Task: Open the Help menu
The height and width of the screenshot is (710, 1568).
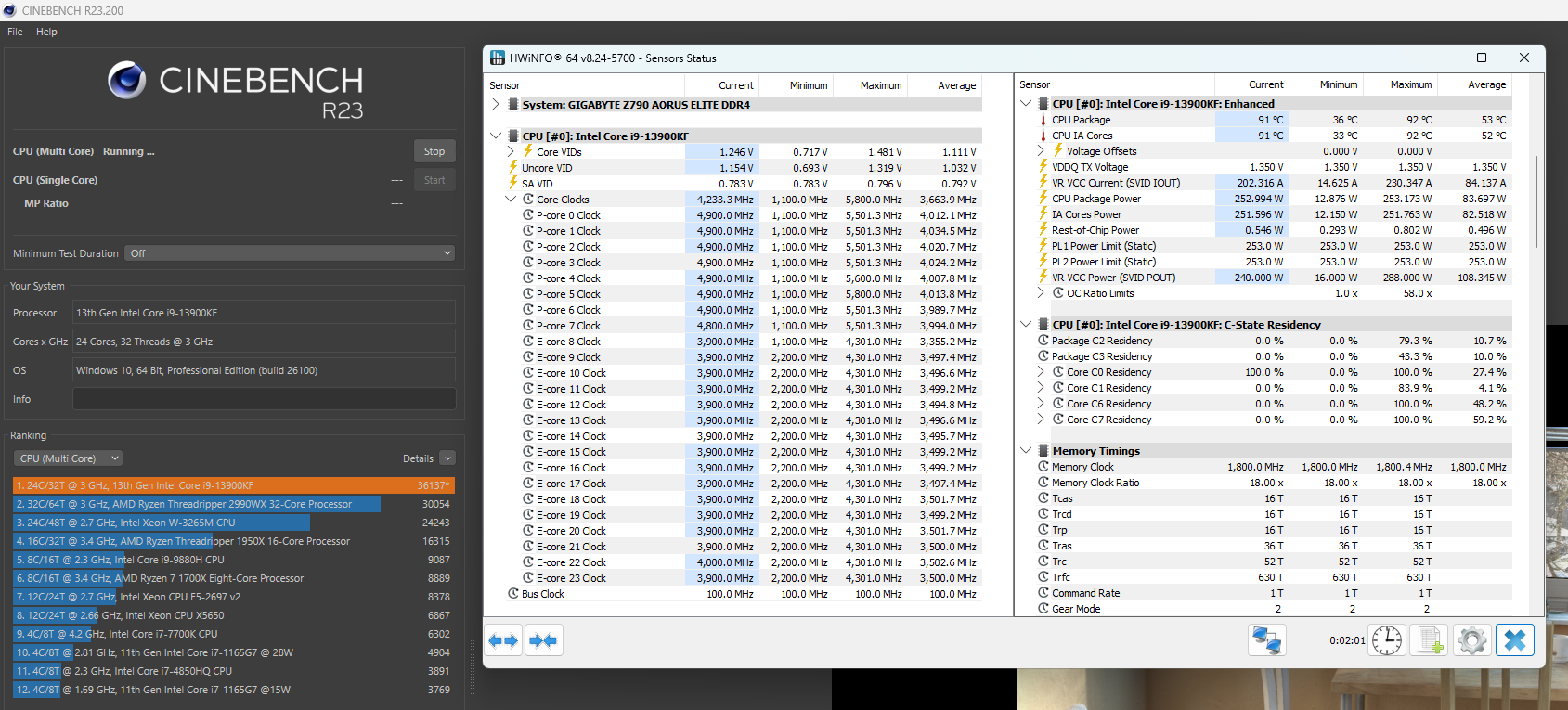Action: 46,32
